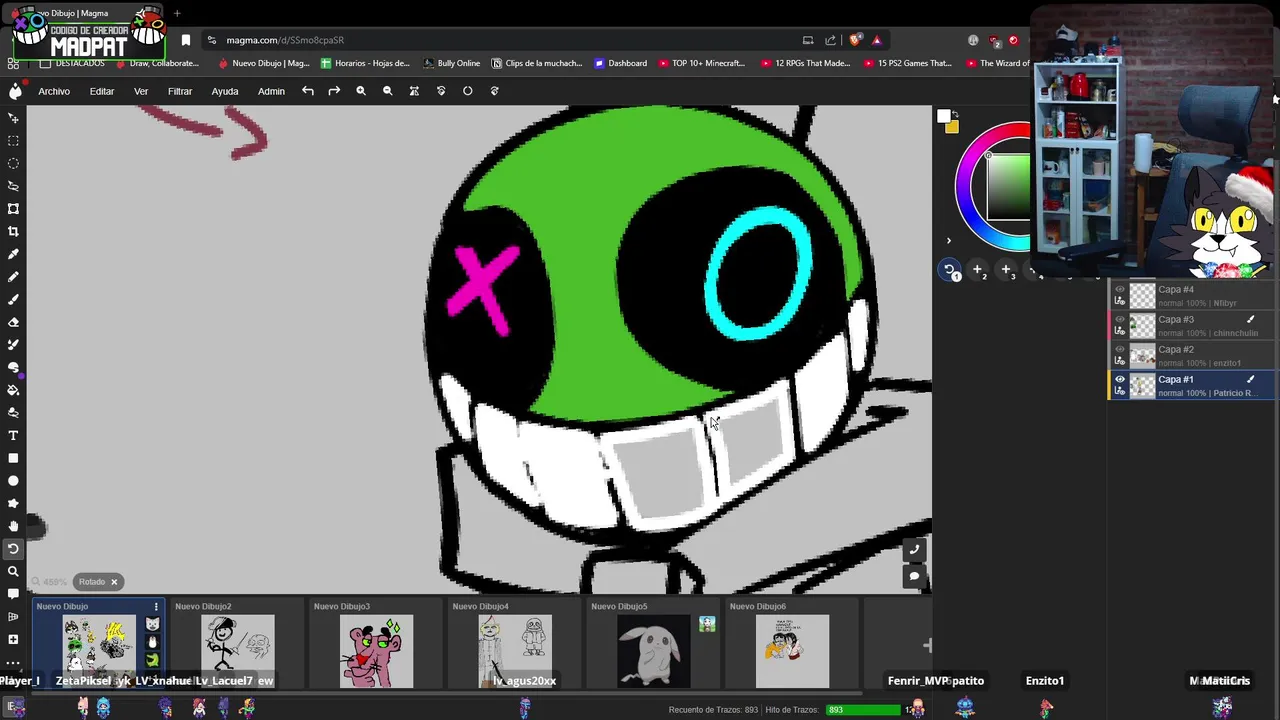Screen dimensions: 1280x720
Task: Open the Nuevo Dibujo2 thumbnail
Action: click(237, 652)
